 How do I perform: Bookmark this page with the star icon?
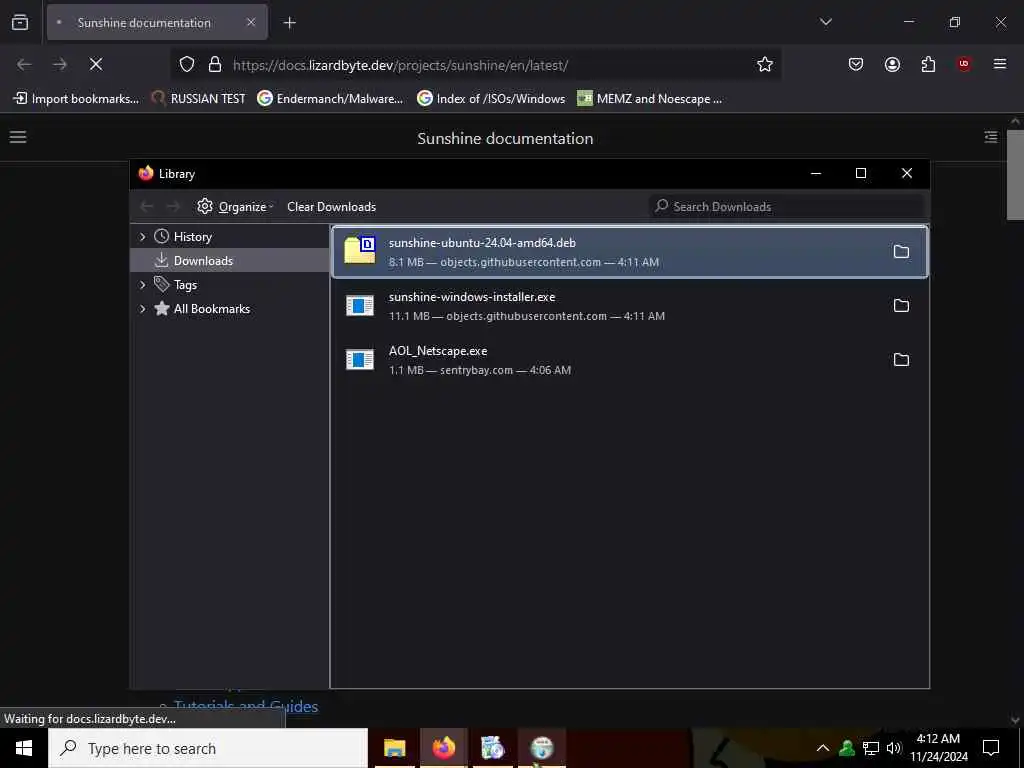[765, 64]
